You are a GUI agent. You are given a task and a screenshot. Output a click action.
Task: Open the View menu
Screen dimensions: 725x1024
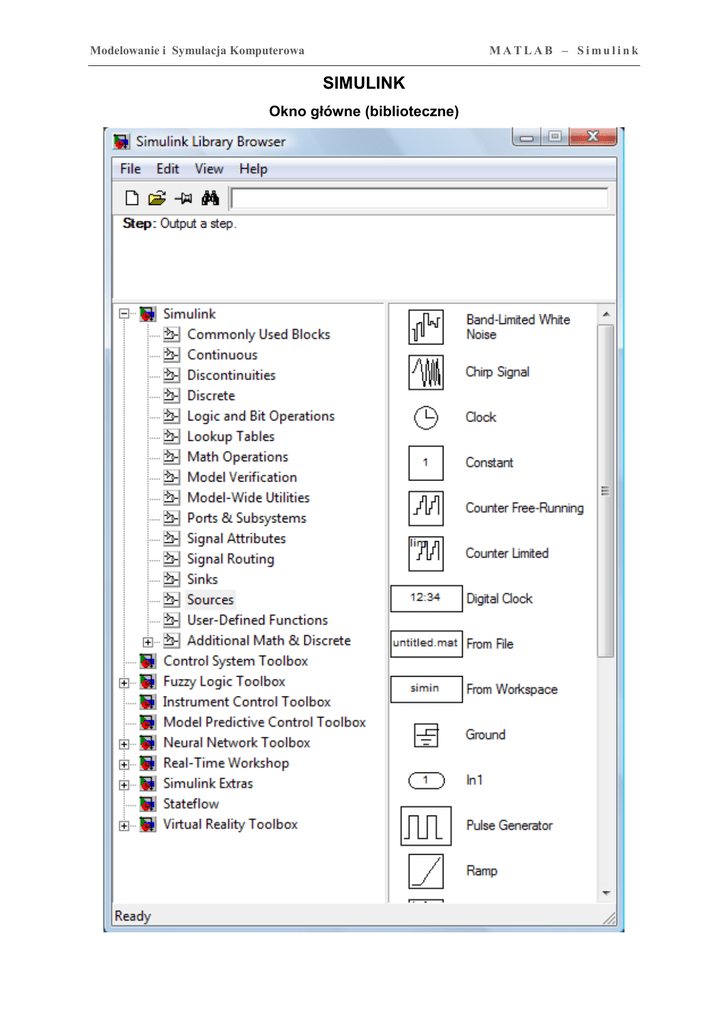[209, 169]
